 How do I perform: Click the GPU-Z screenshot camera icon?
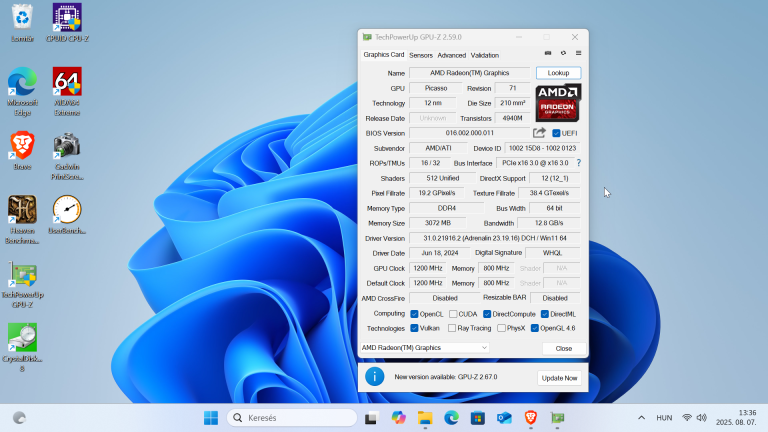(548, 53)
